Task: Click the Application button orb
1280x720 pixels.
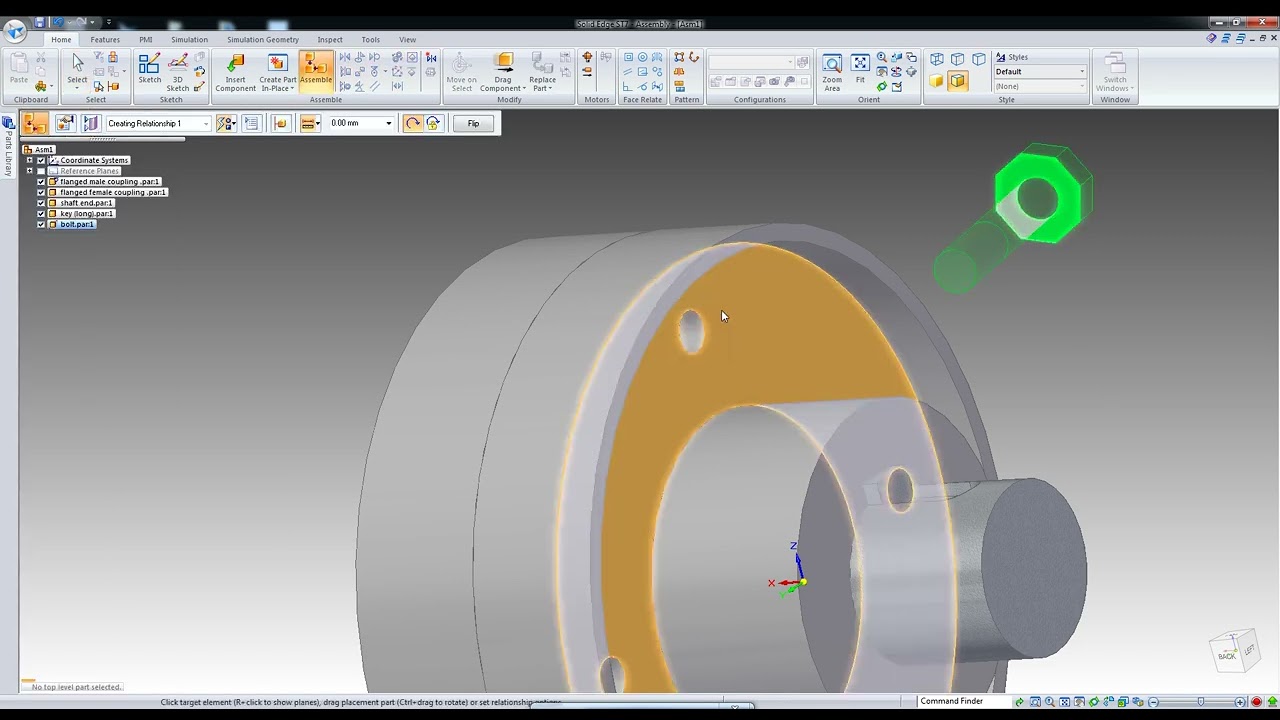Action: [x=14, y=29]
